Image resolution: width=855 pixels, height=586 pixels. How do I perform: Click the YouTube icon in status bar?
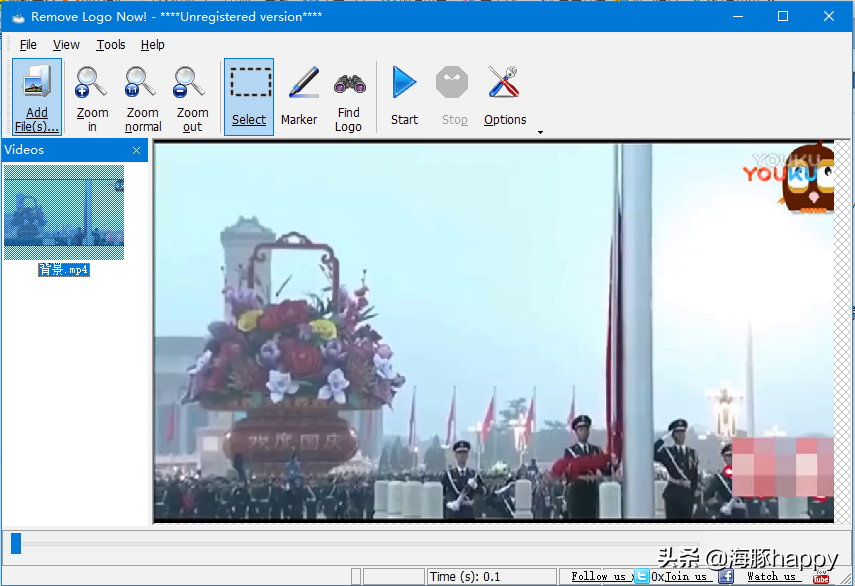point(821,577)
